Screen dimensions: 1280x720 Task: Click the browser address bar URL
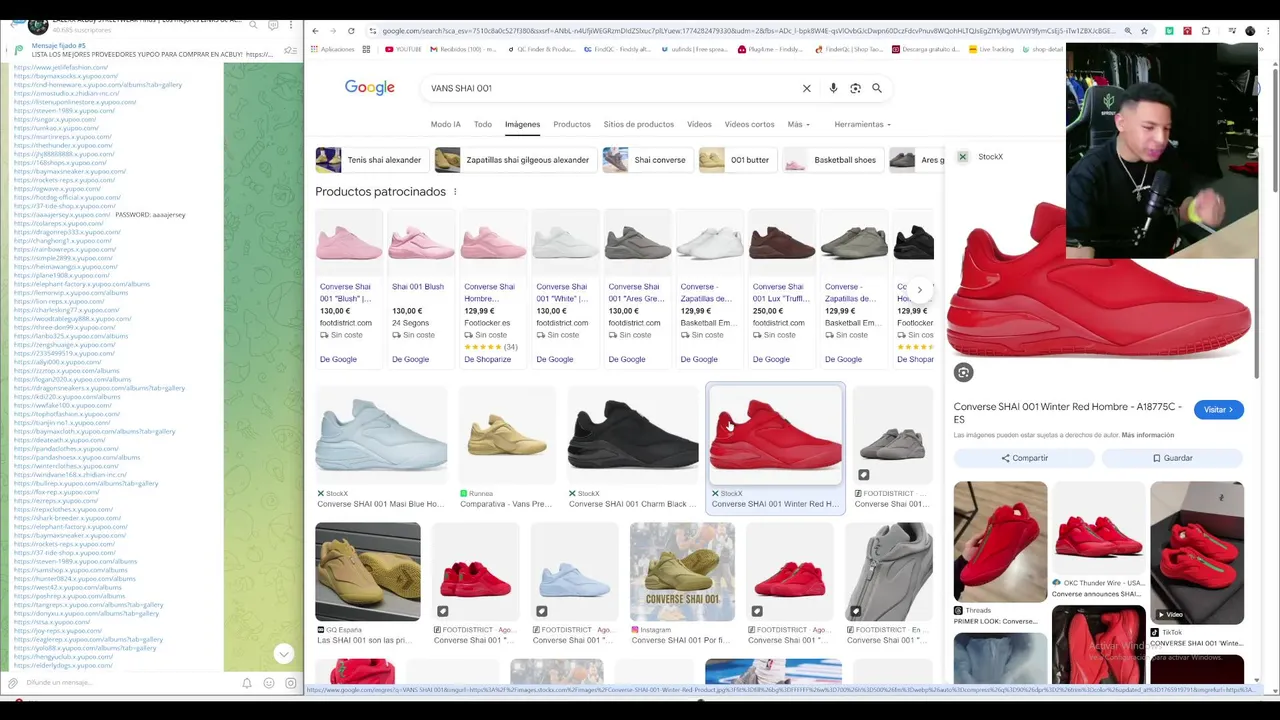[x=745, y=31]
